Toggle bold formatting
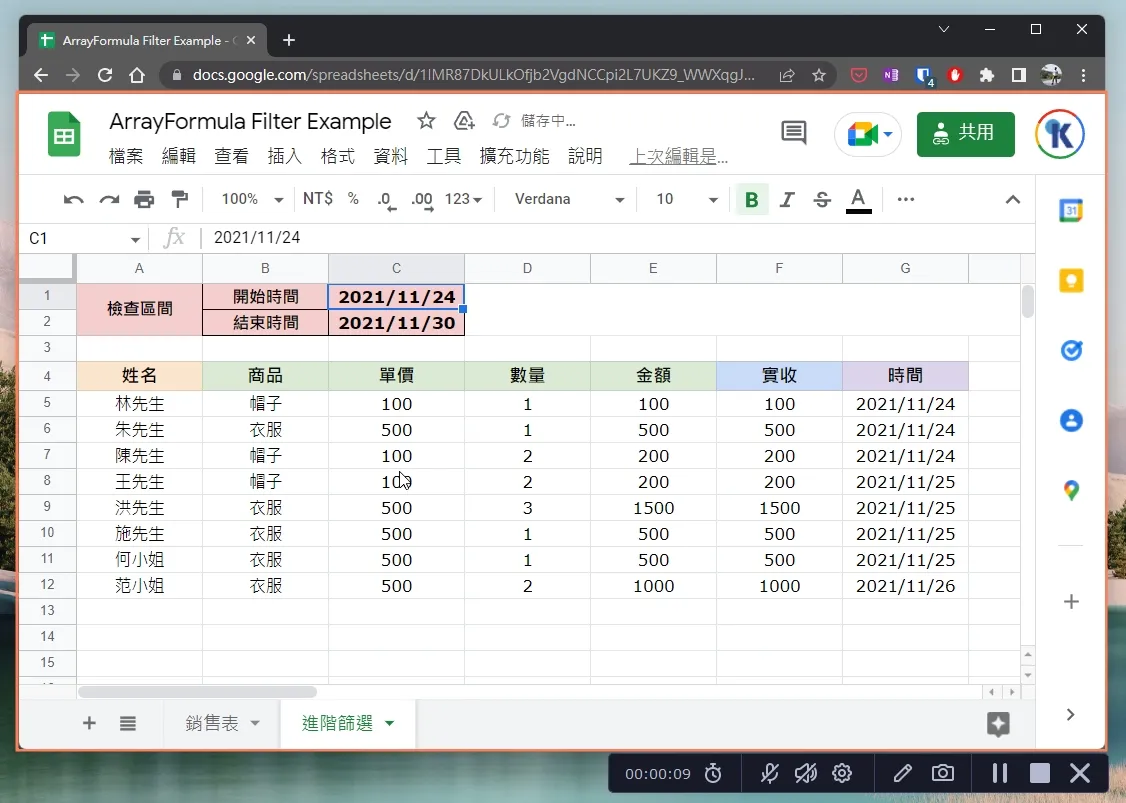1126x803 pixels. click(751, 200)
